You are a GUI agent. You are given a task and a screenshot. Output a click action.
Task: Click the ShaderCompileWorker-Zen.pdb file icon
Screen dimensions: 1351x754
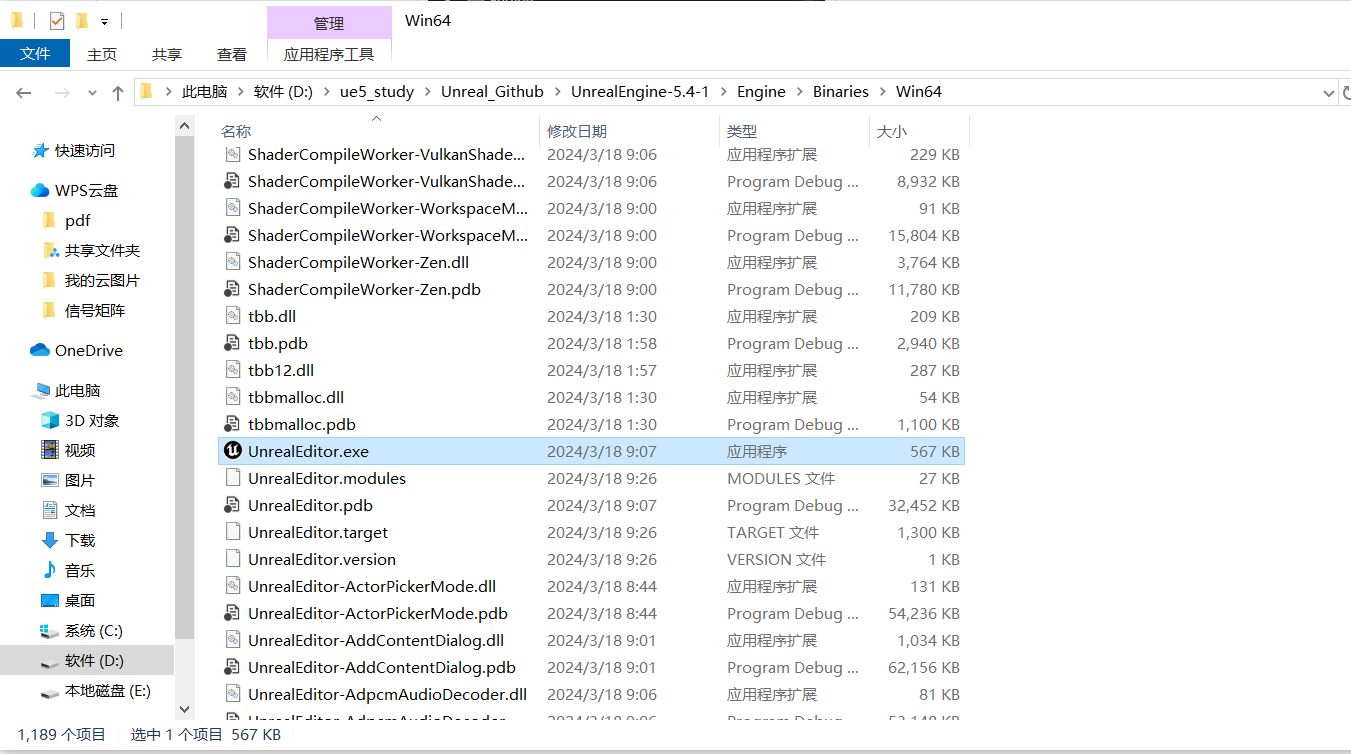(x=232, y=289)
